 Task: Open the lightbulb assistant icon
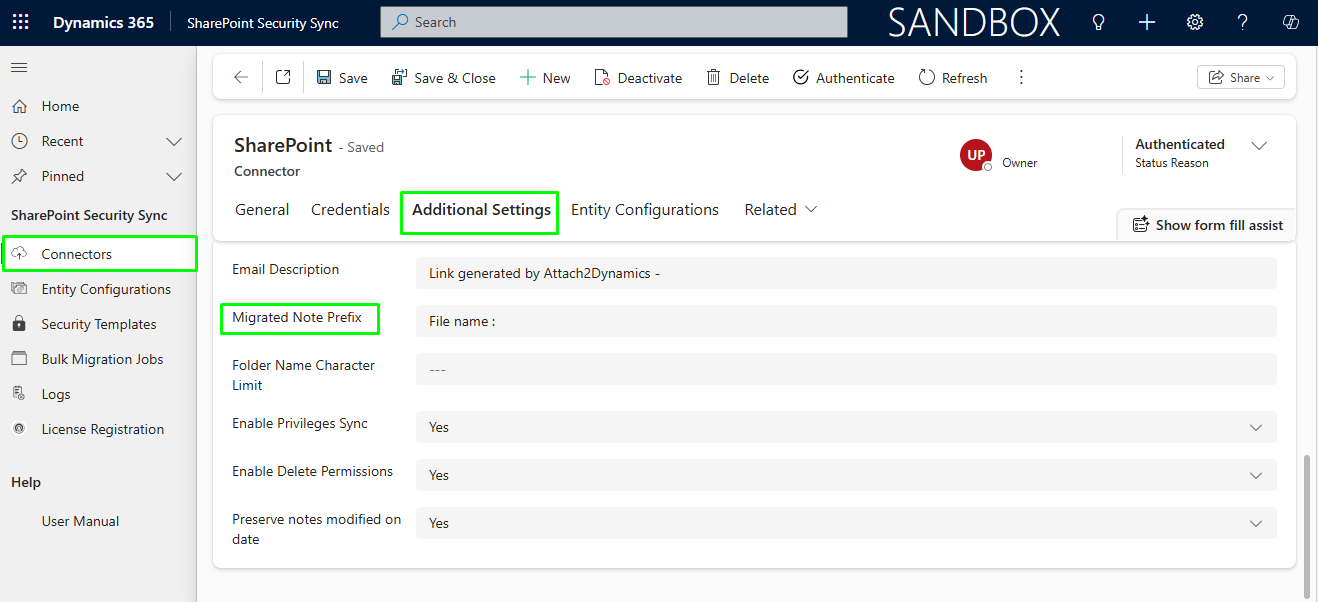[x=1098, y=22]
